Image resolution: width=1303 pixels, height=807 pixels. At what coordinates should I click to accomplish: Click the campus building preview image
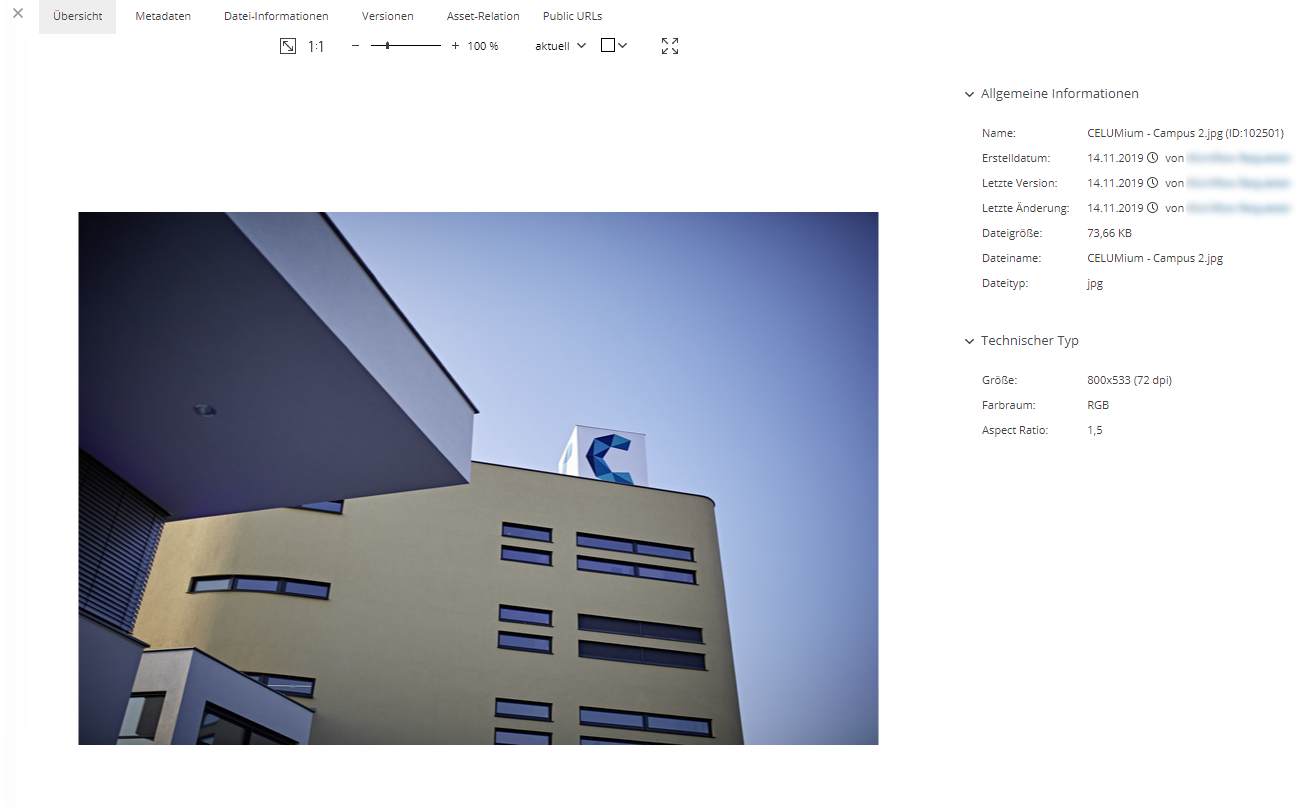point(478,478)
